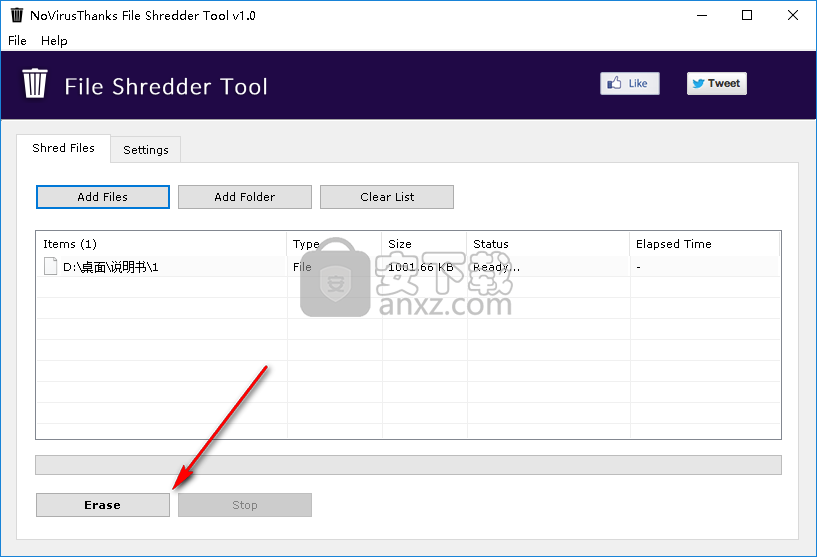Click the Items (1) column header

(x=162, y=244)
